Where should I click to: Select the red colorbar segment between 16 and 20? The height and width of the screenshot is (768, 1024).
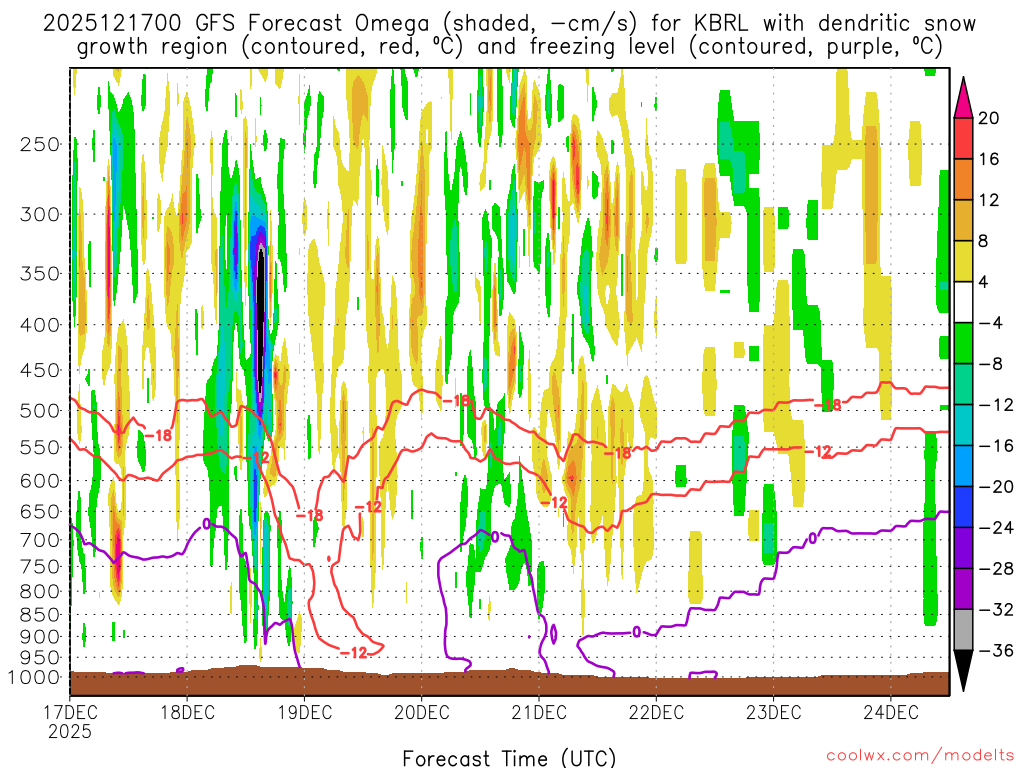(963, 138)
